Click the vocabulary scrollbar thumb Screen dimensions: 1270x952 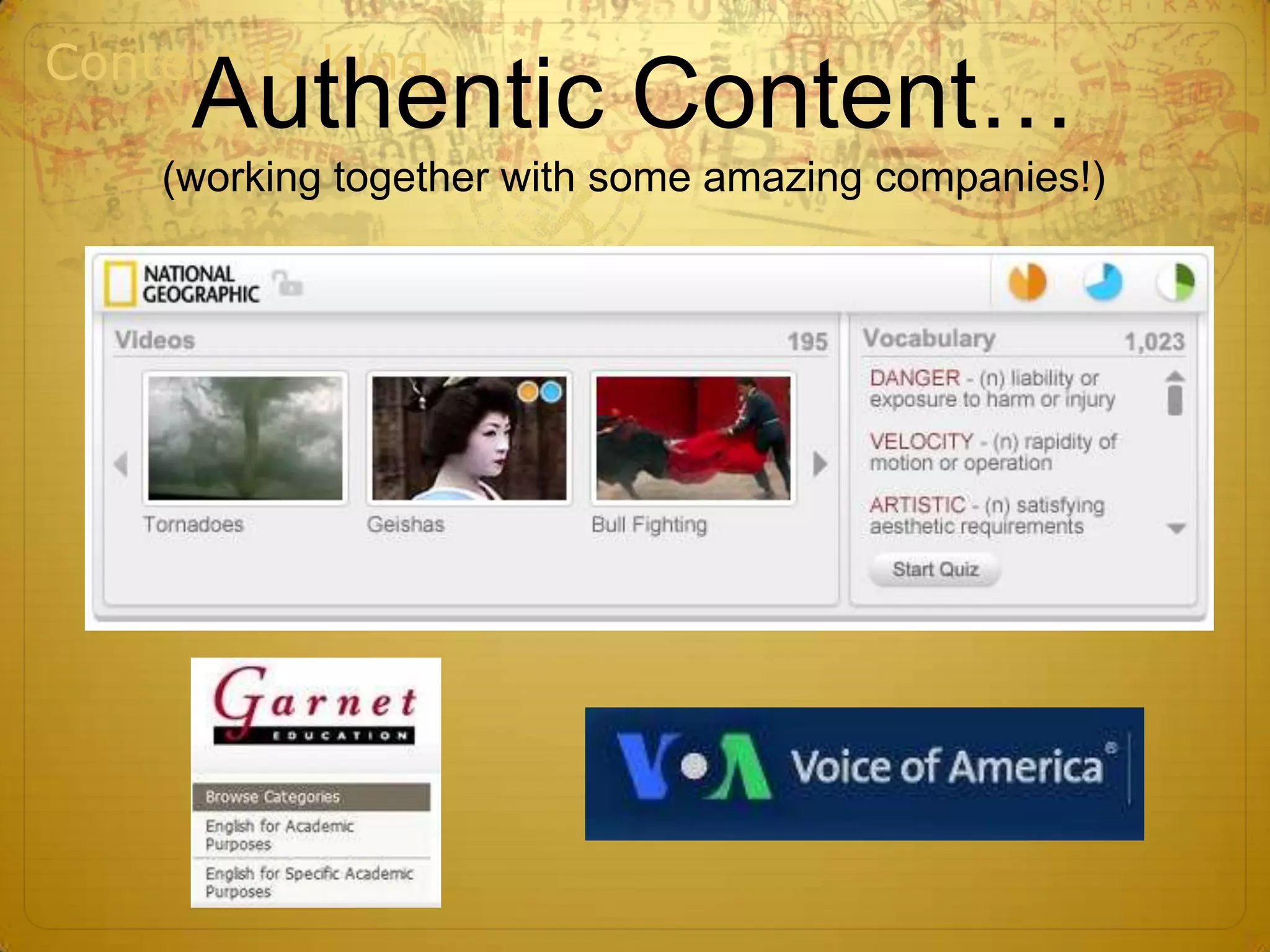(1175, 400)
